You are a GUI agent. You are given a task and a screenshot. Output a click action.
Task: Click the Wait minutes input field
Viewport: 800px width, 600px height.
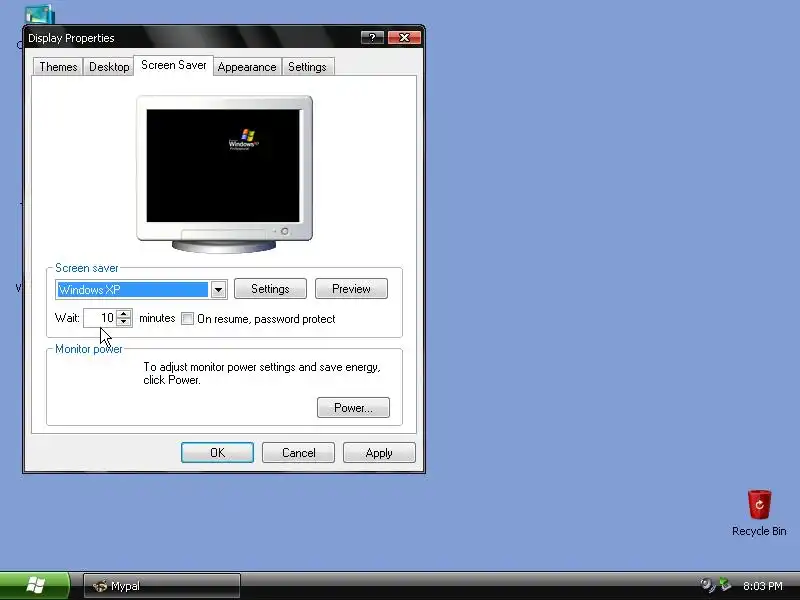(x=101, y=318)
